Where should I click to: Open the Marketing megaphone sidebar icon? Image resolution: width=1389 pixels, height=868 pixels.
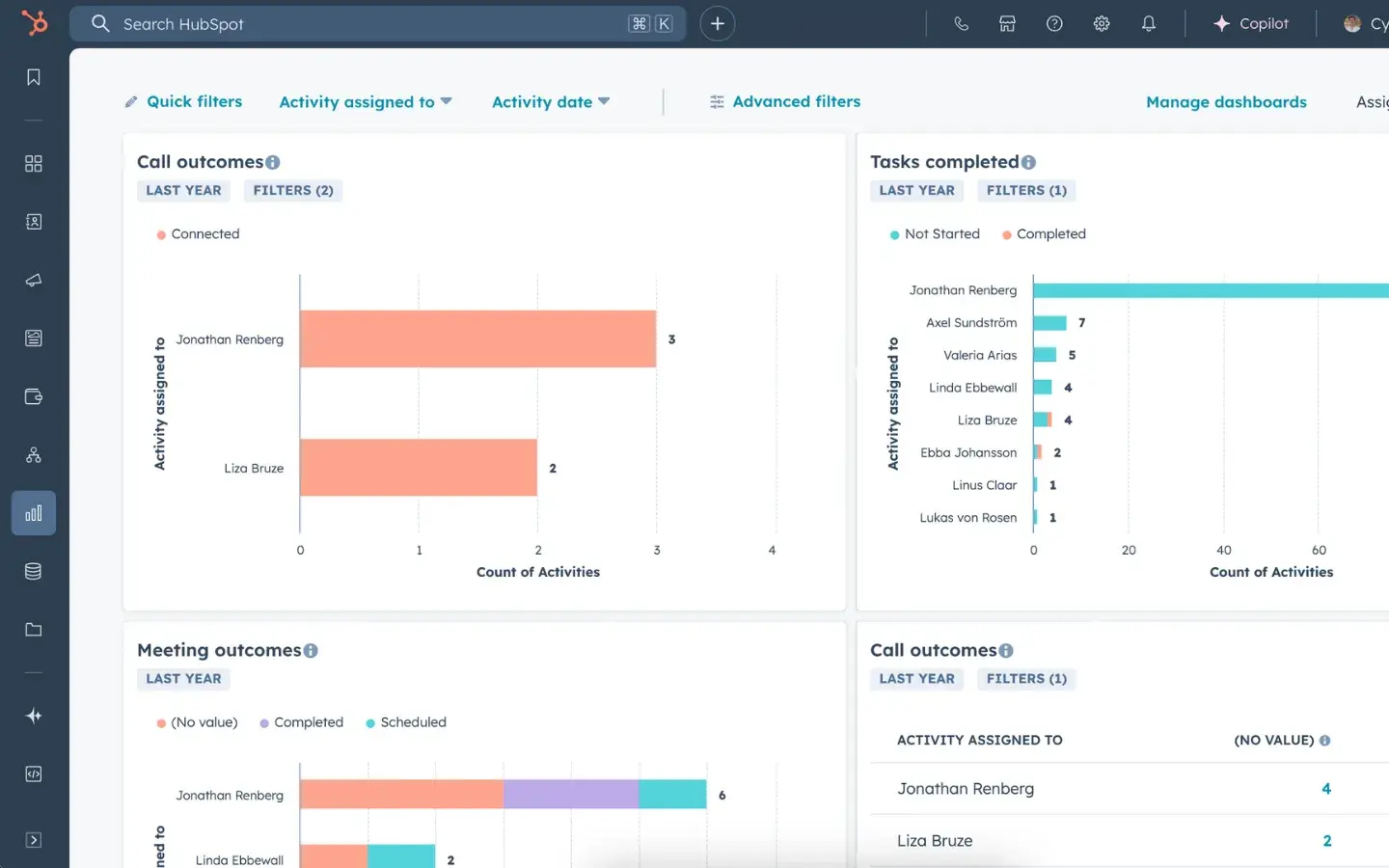(x=34, y=281)
